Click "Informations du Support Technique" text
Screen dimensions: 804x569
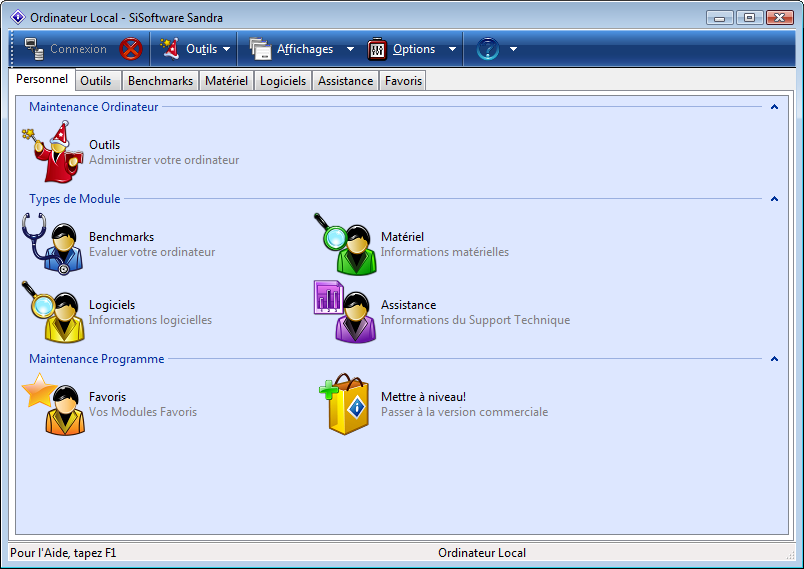[x=475, y=320]
